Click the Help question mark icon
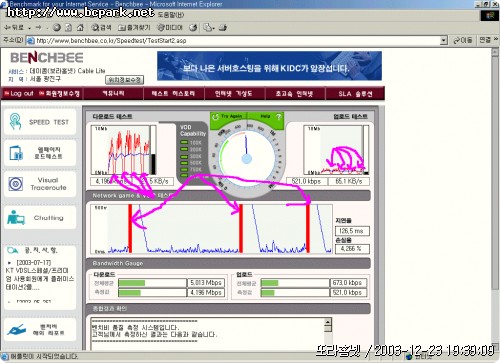 click(279, 117)
